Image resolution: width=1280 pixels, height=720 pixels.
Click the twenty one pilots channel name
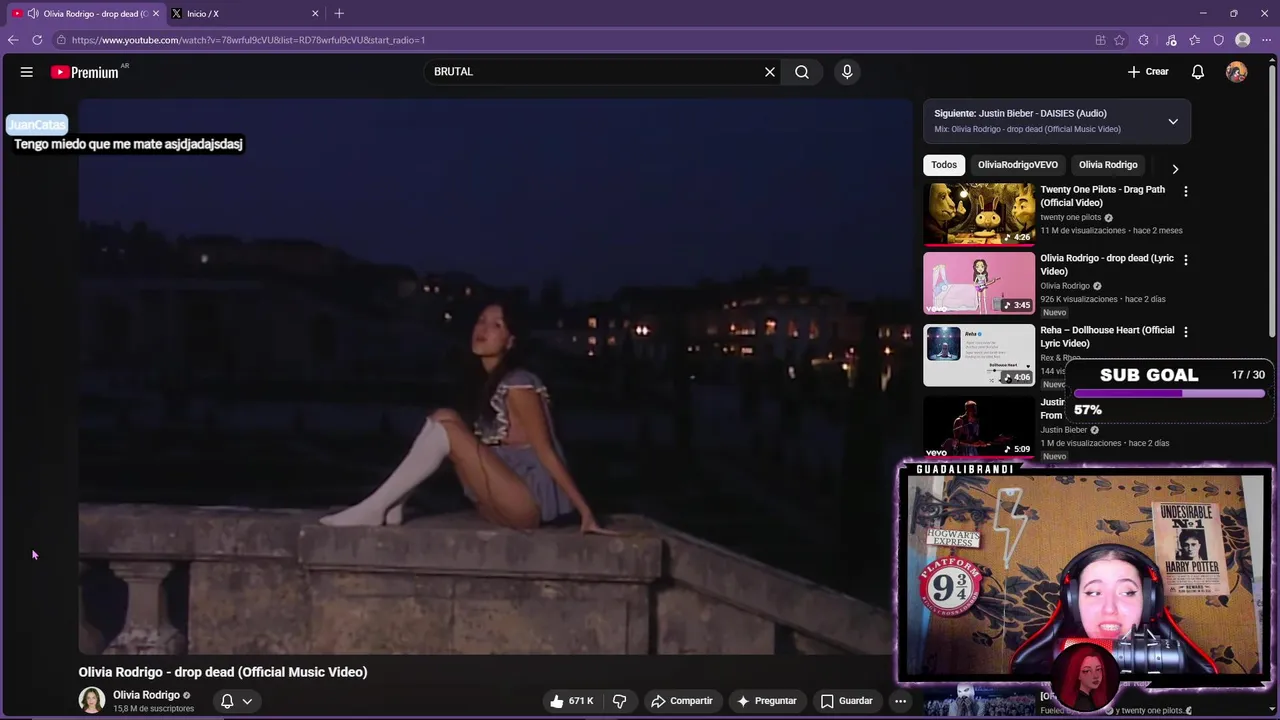(1070, 217)
